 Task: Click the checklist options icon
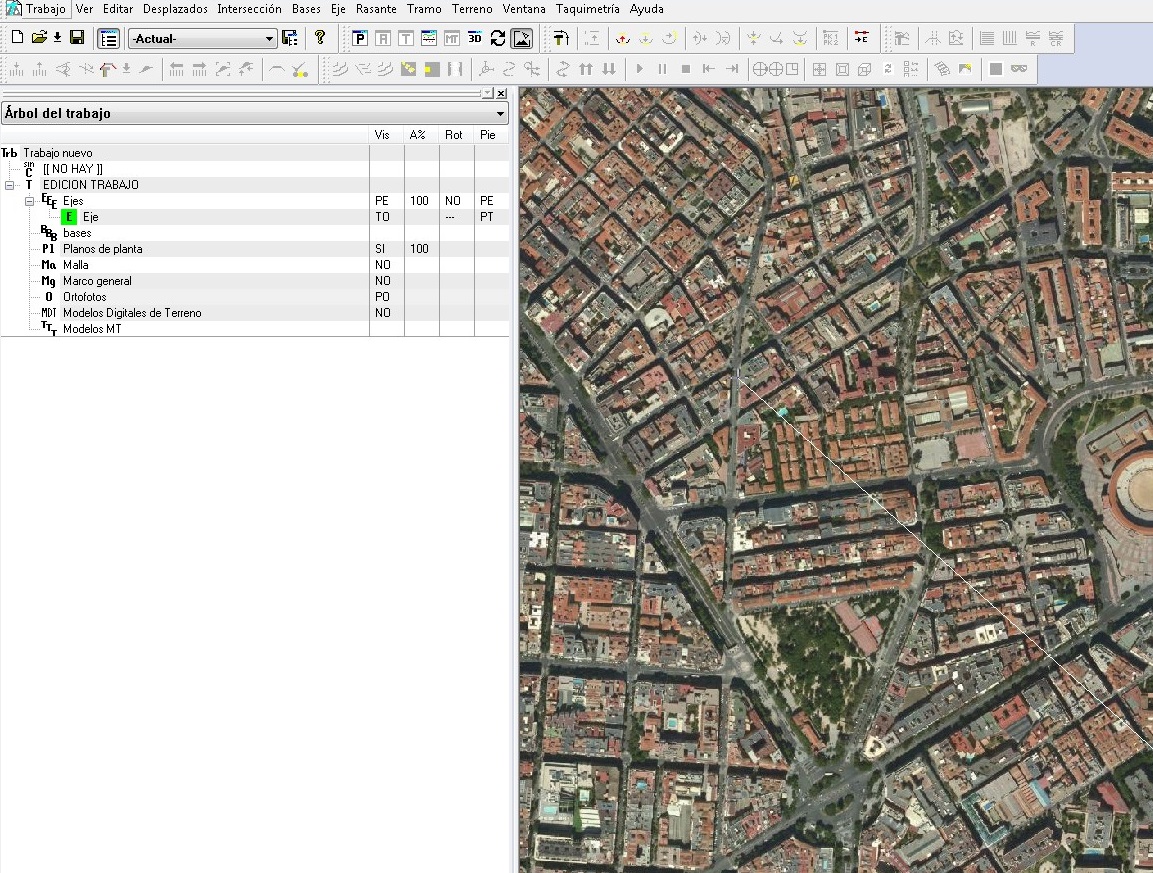(x=911, y=69)
